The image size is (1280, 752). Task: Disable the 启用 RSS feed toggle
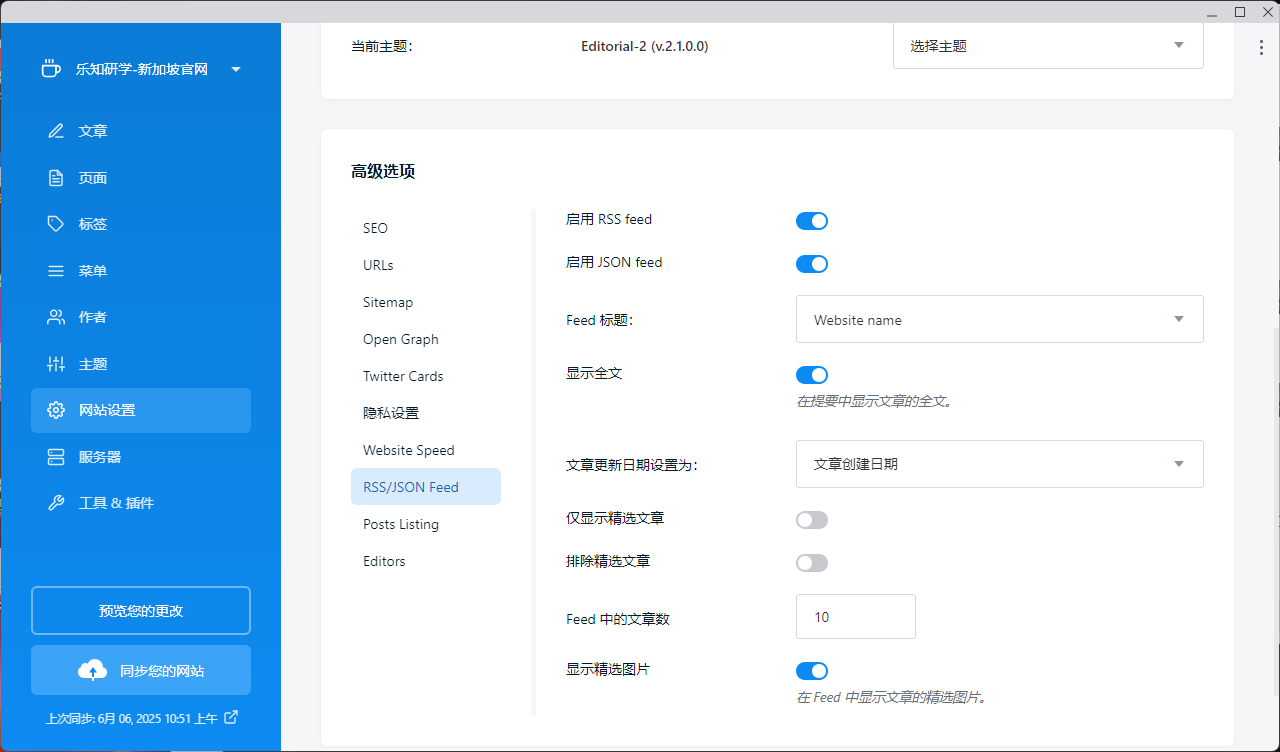point(811,221)
